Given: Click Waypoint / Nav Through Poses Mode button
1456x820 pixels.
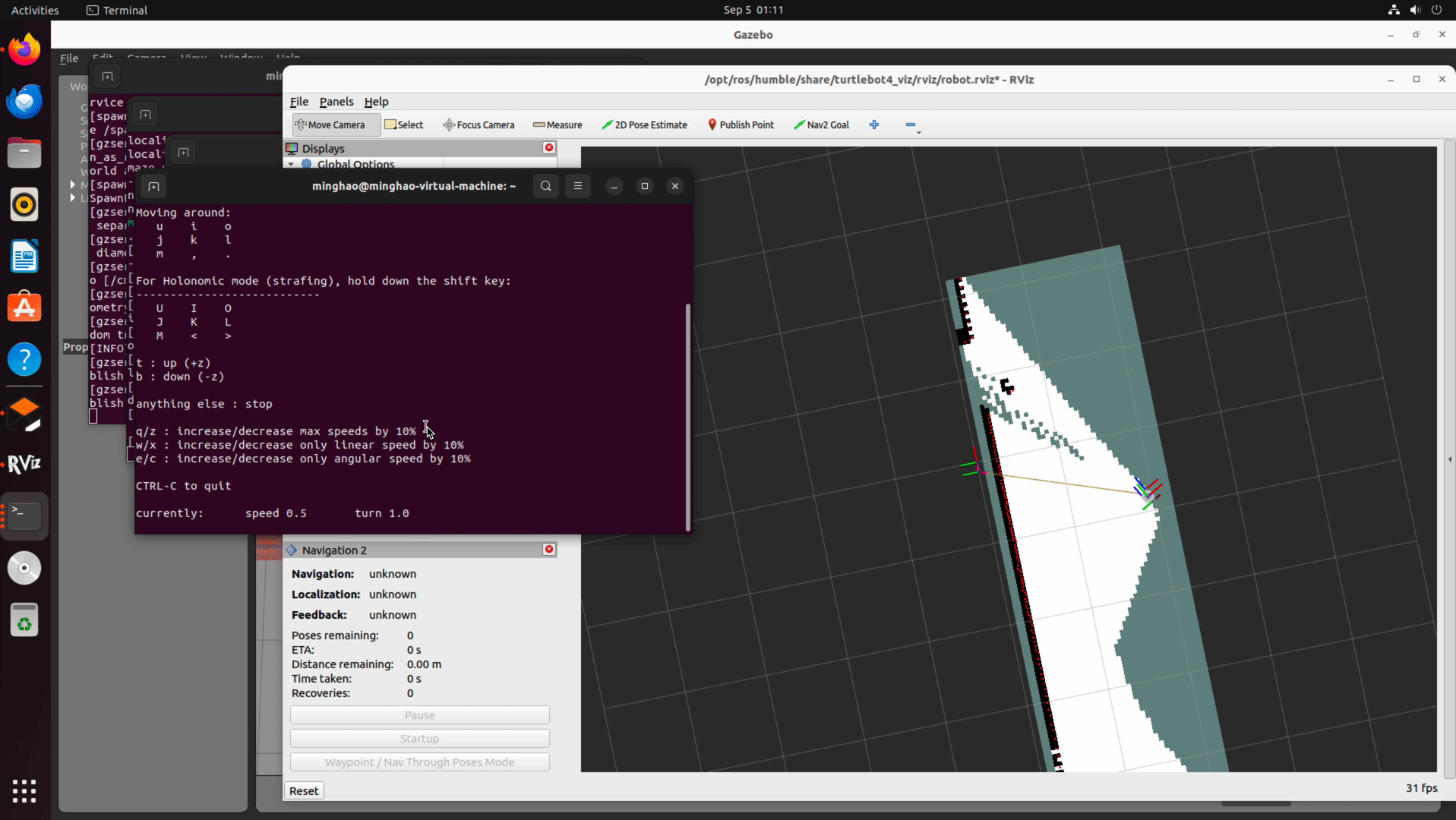Looking at the screenshot, I should tap(420, 762).
